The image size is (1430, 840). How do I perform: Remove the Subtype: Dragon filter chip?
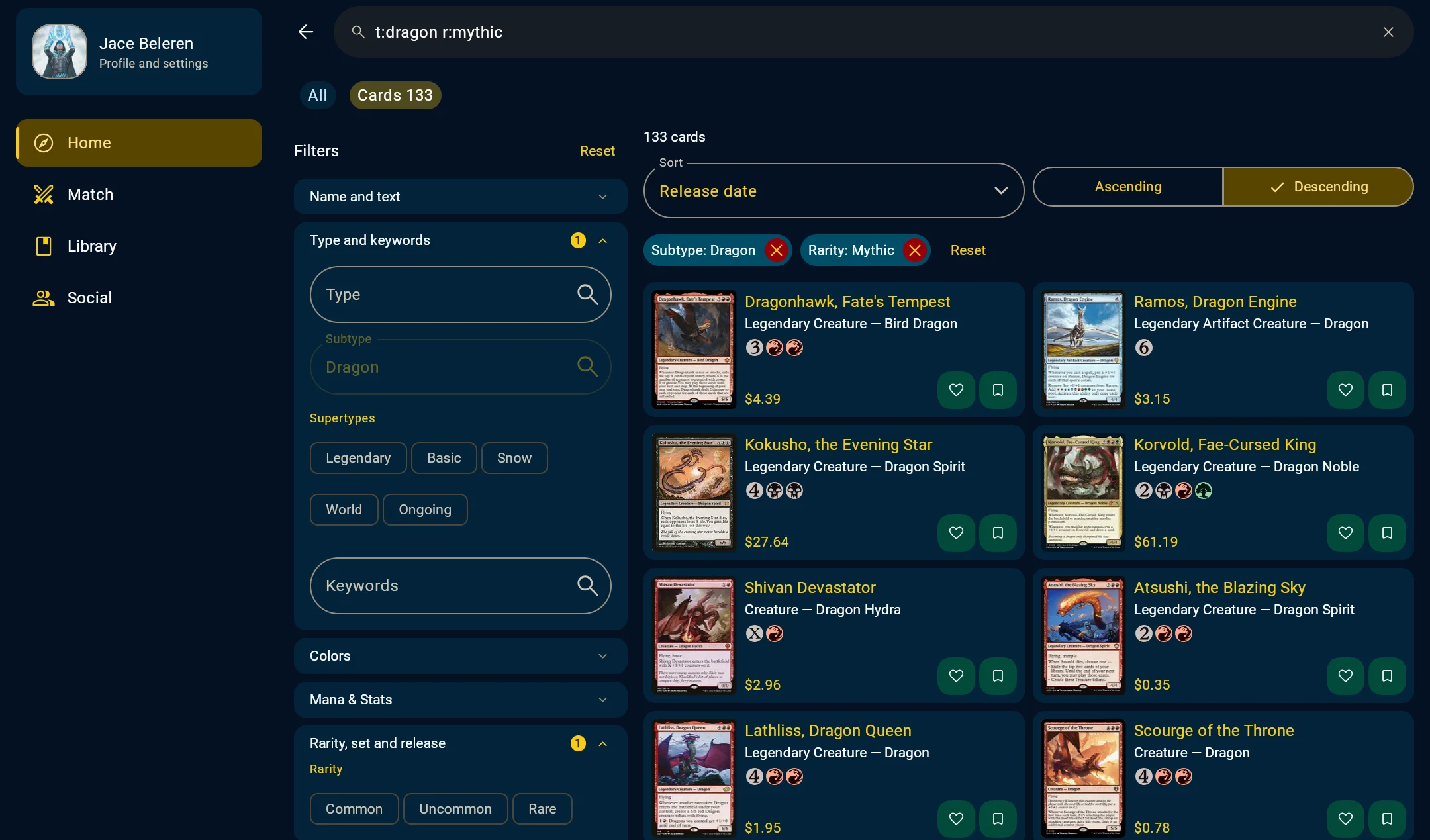click(776, 250)
